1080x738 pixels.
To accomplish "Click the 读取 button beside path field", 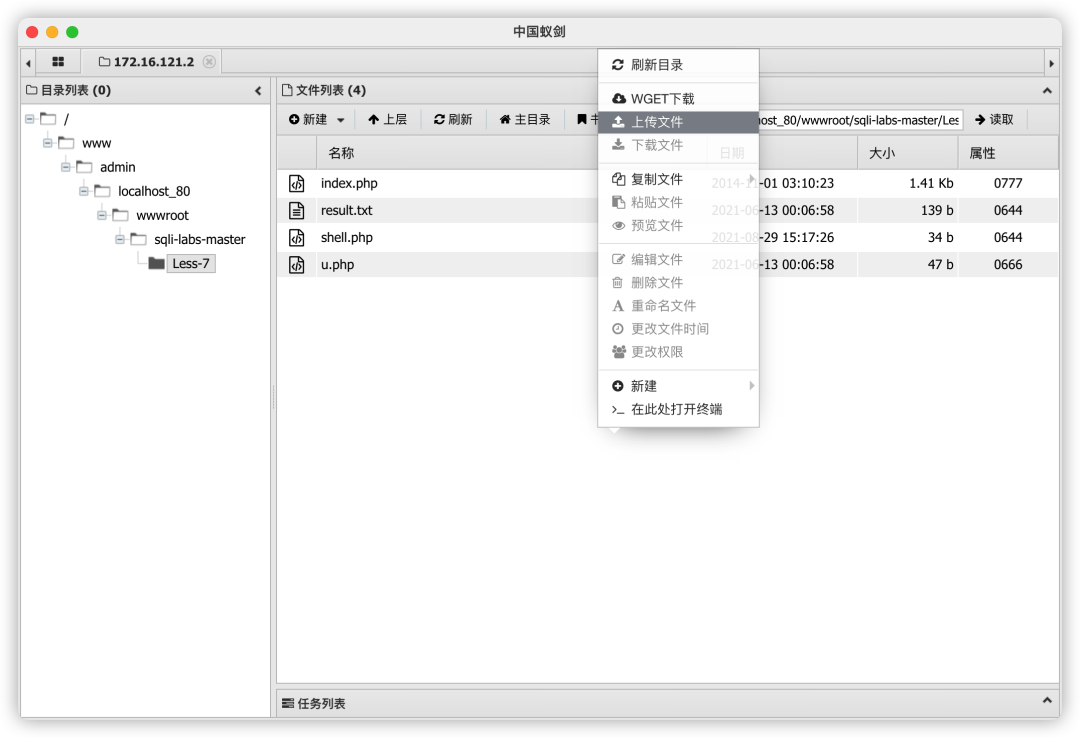I will click(x=995, y=120).
